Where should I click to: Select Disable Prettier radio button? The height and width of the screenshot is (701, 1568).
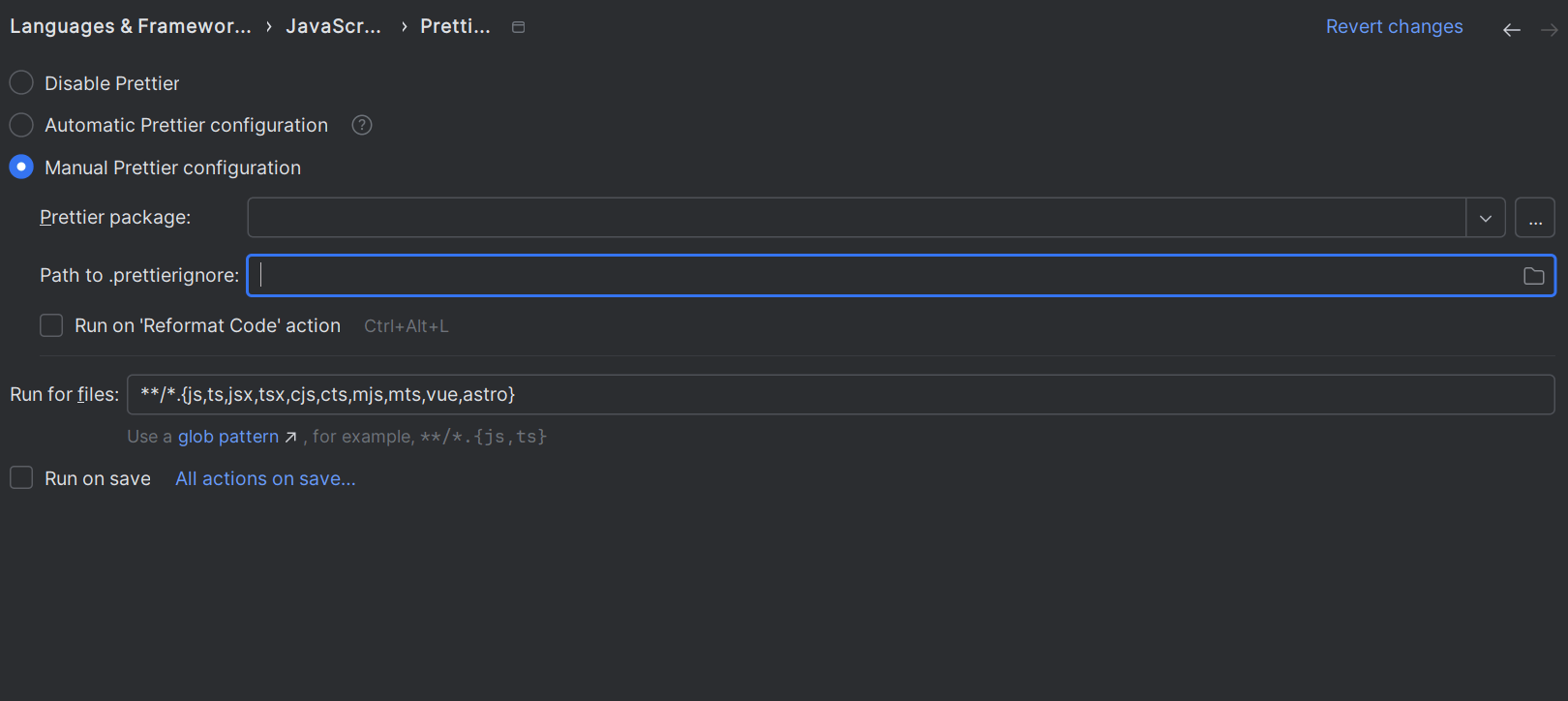pyautogui.click(x=21, y=83)
